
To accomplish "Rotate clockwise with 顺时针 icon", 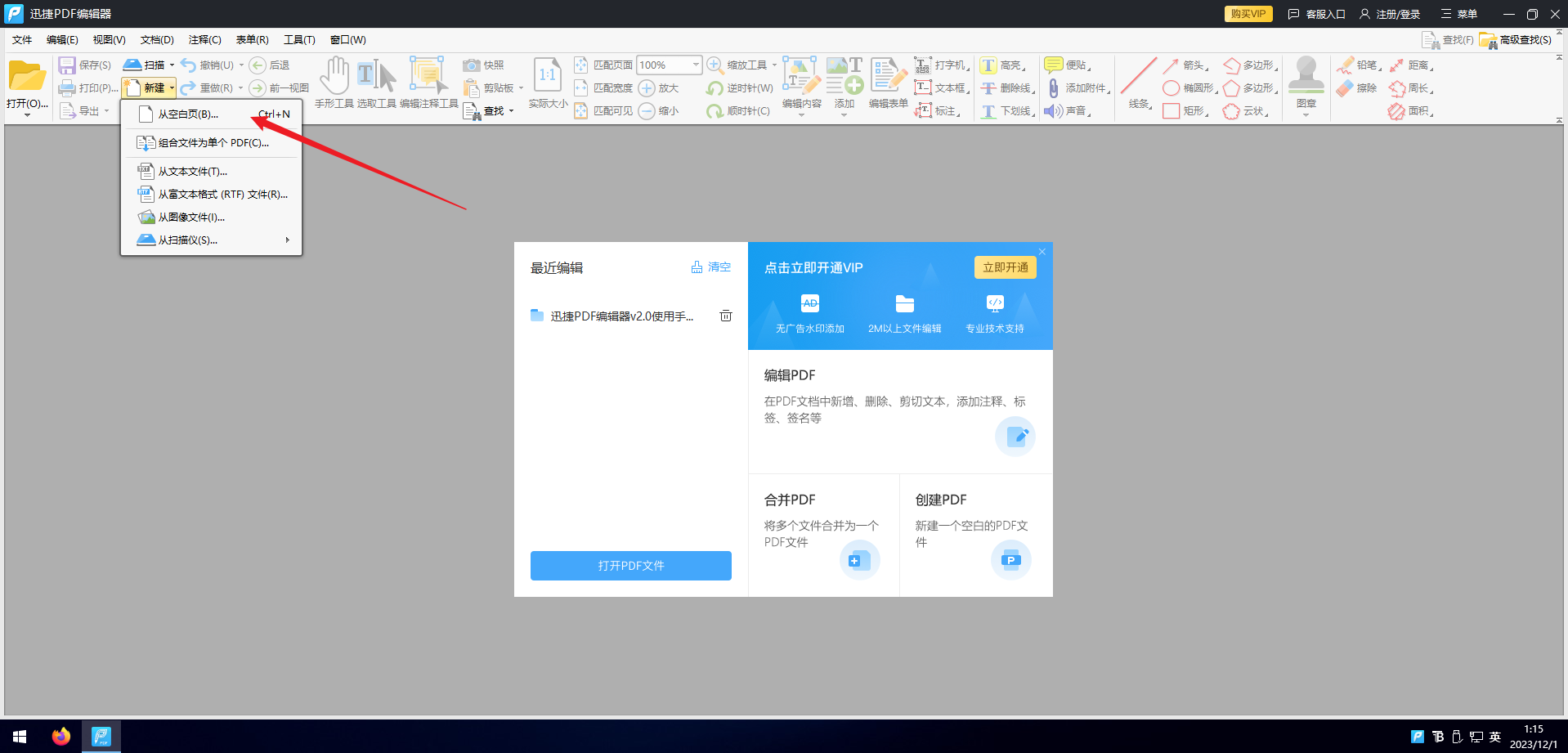I will 715,111.
